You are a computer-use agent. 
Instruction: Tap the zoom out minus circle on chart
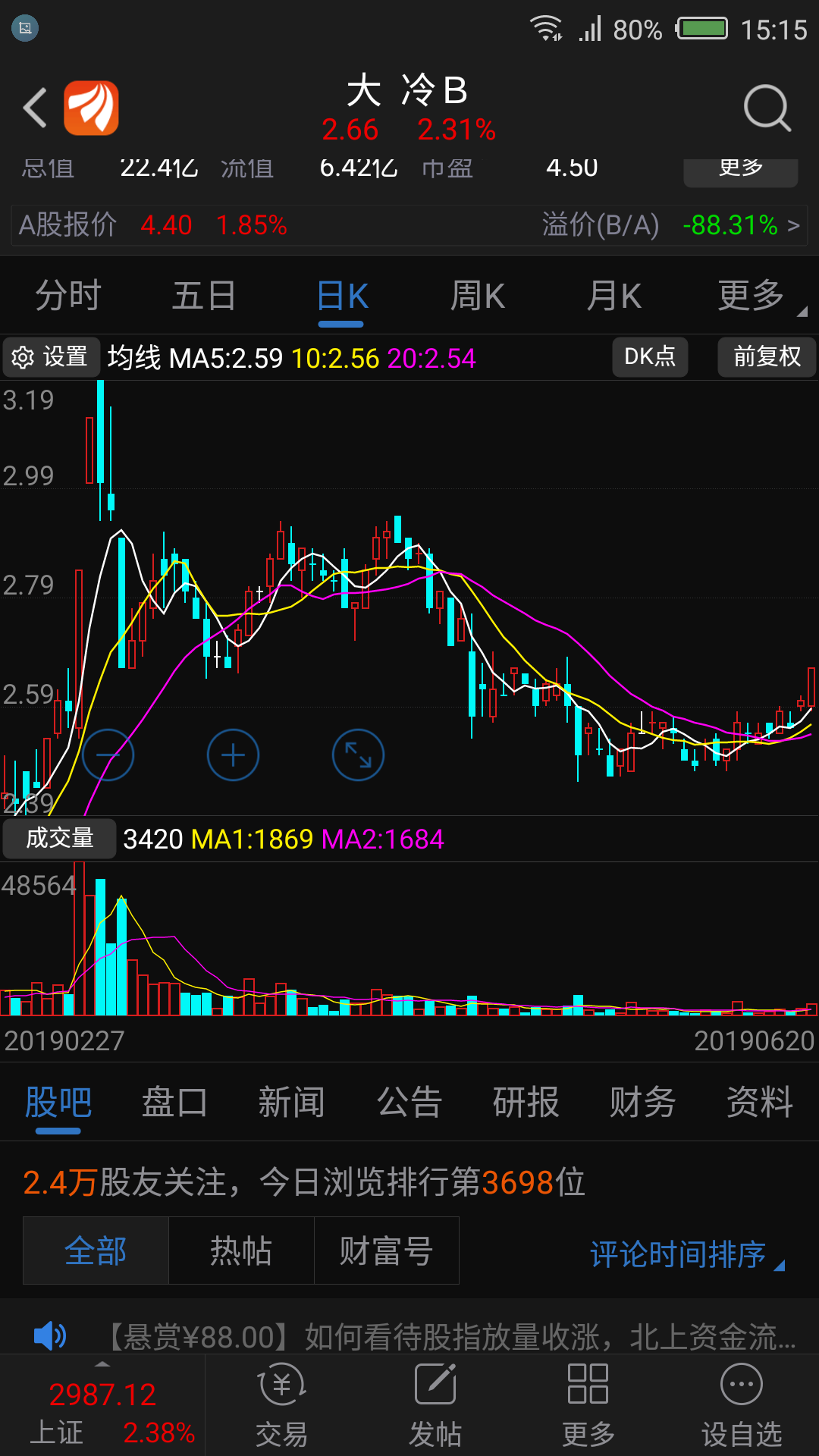108,755
